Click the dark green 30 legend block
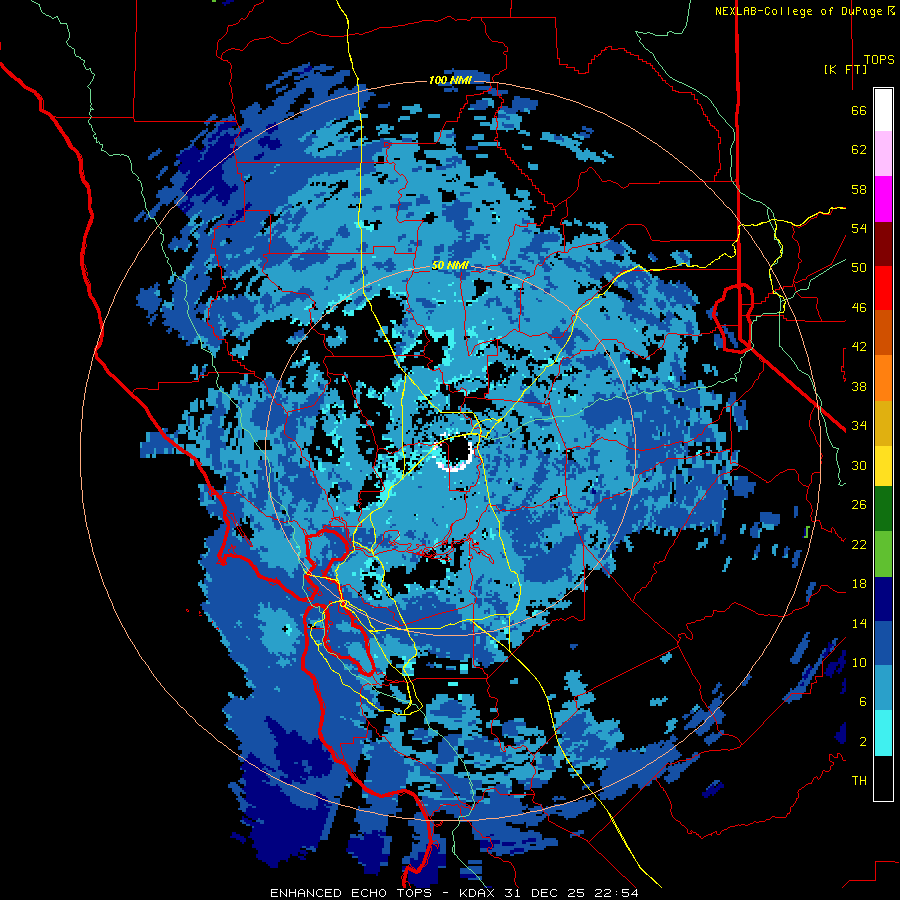The image size is (900, 900). [883, 509]
